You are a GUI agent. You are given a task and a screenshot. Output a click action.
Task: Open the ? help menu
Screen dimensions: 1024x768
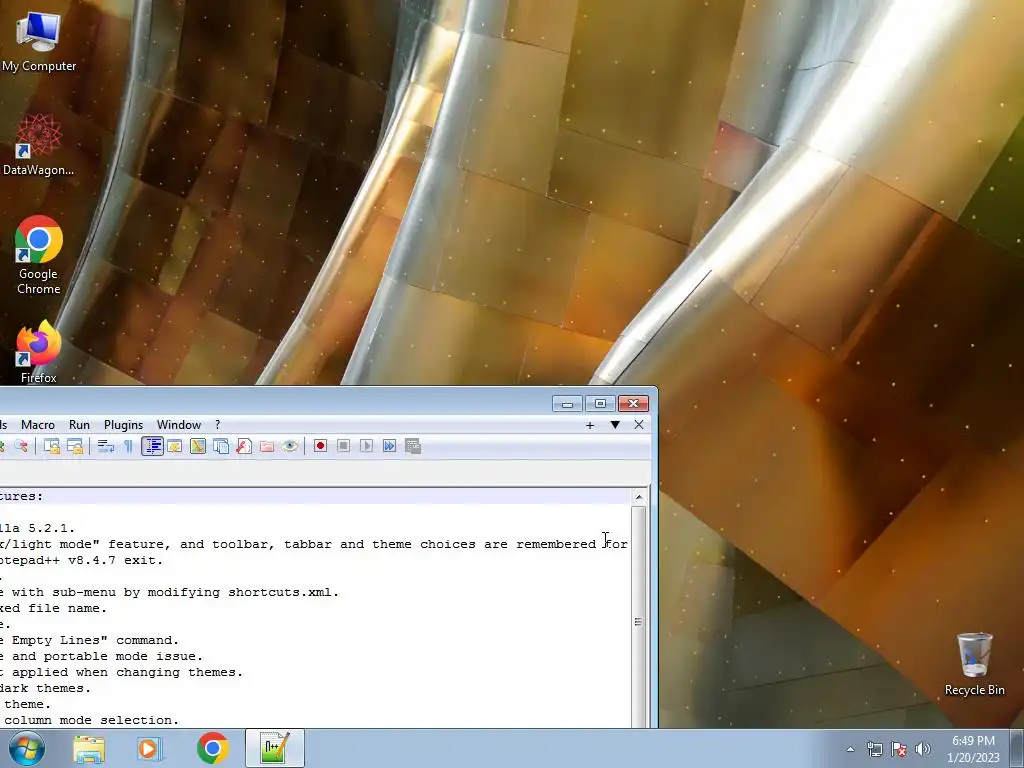click(217, 424)
